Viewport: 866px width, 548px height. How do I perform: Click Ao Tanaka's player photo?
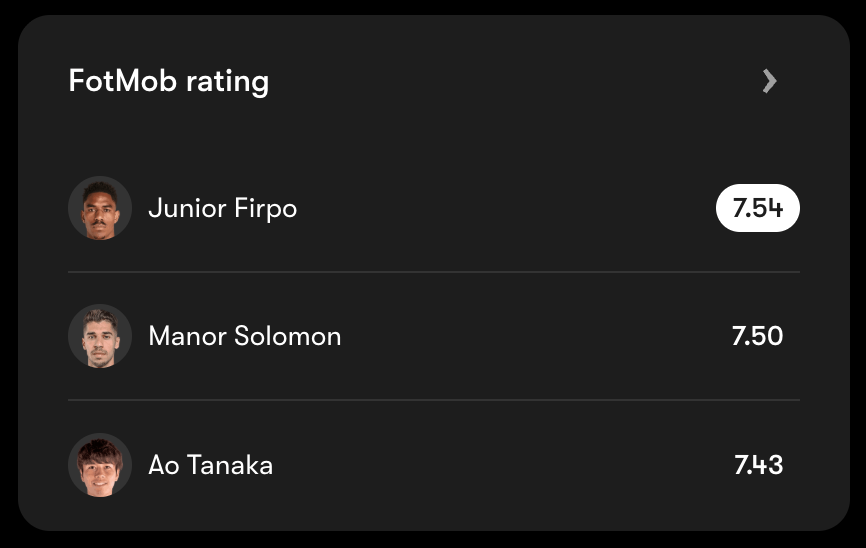click(100, 464)
